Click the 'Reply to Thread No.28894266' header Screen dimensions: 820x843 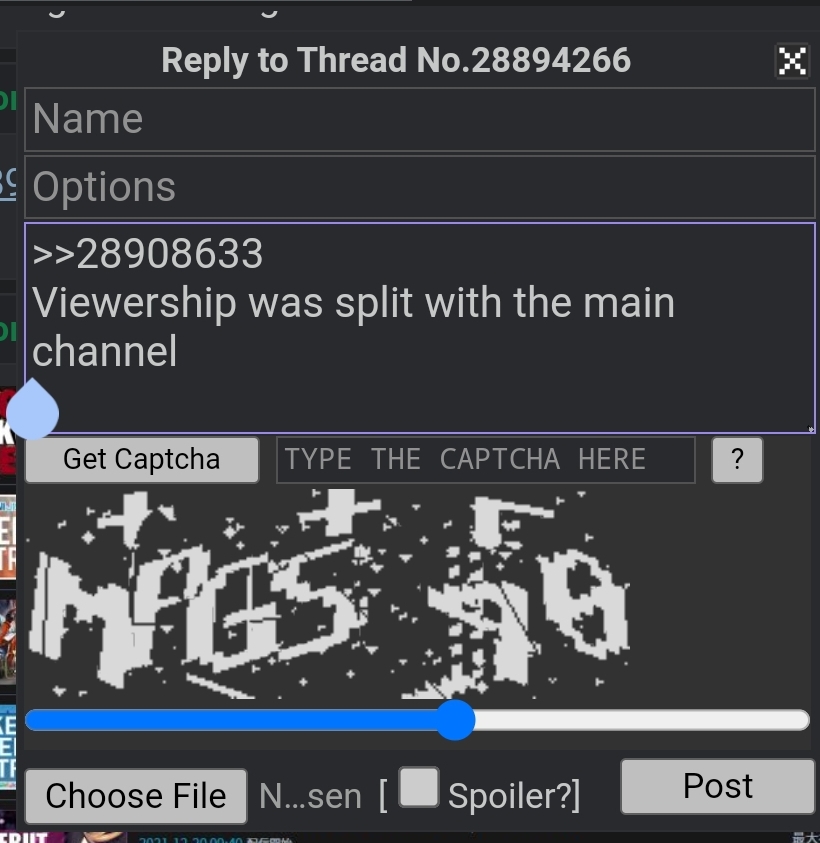point(396,60)
